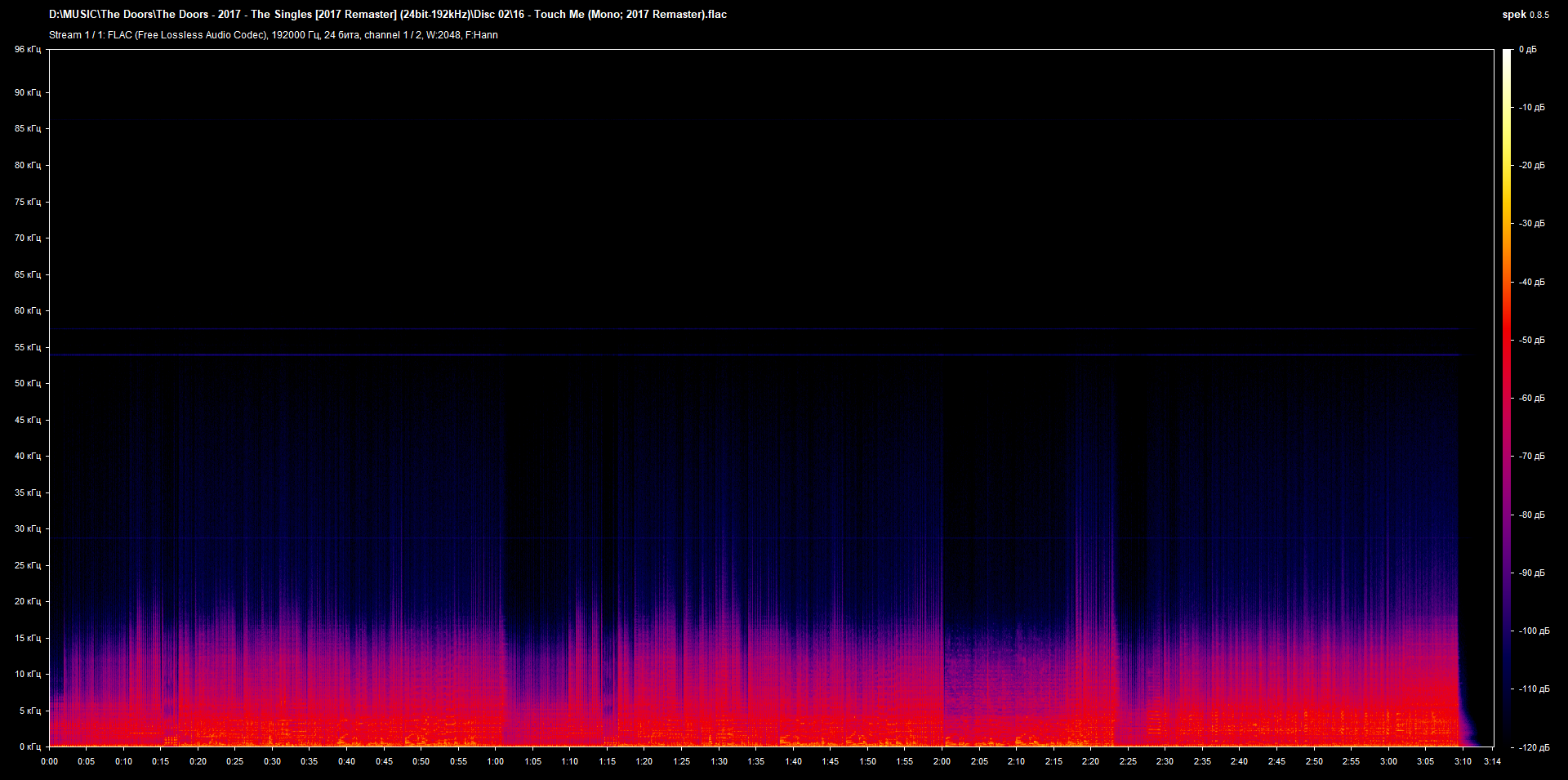Click the -60 дБ level label
This screenshot has width=1568, height=780.
pos(1531,399)
